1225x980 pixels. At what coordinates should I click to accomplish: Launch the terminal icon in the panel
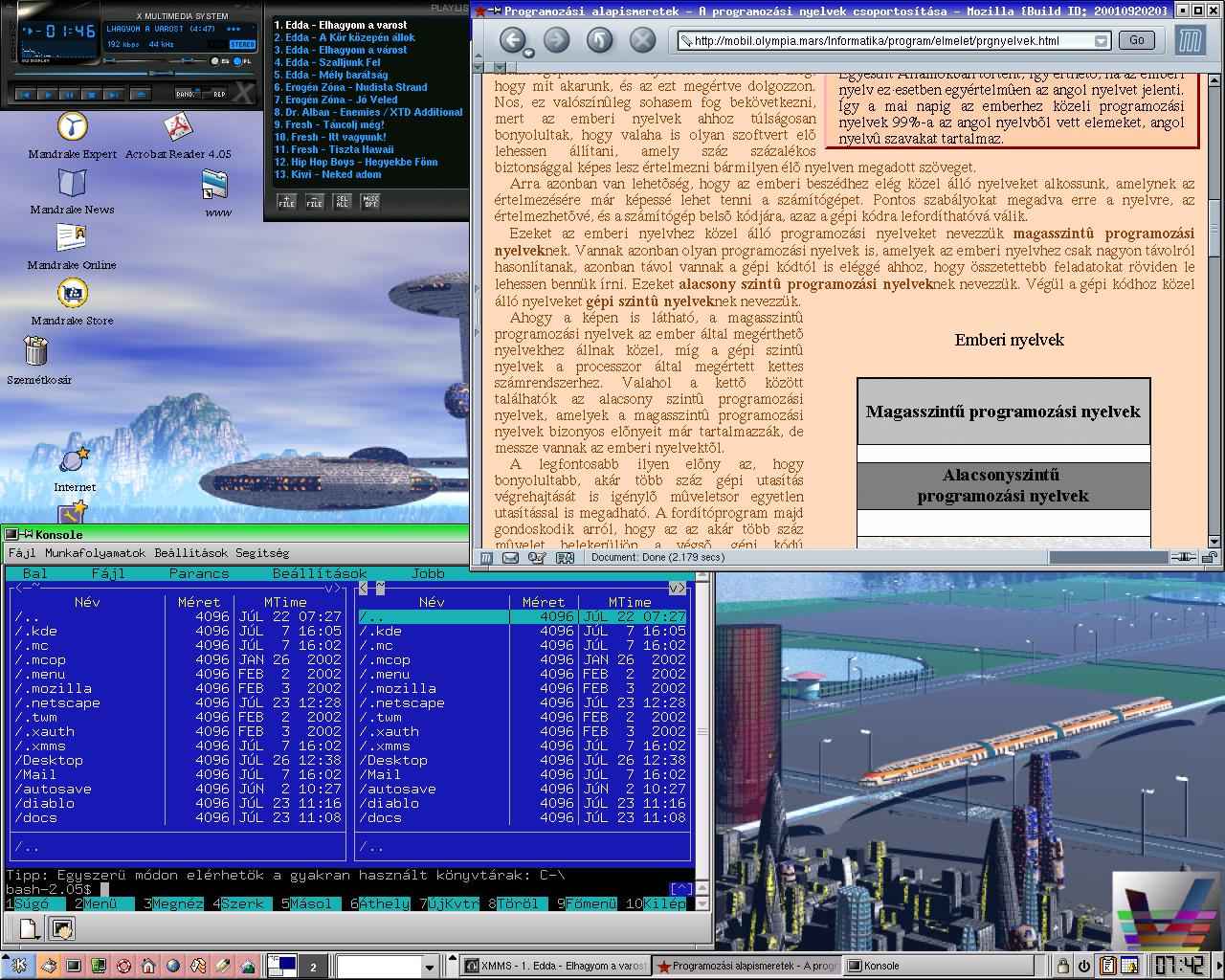[x=73, y=966]
